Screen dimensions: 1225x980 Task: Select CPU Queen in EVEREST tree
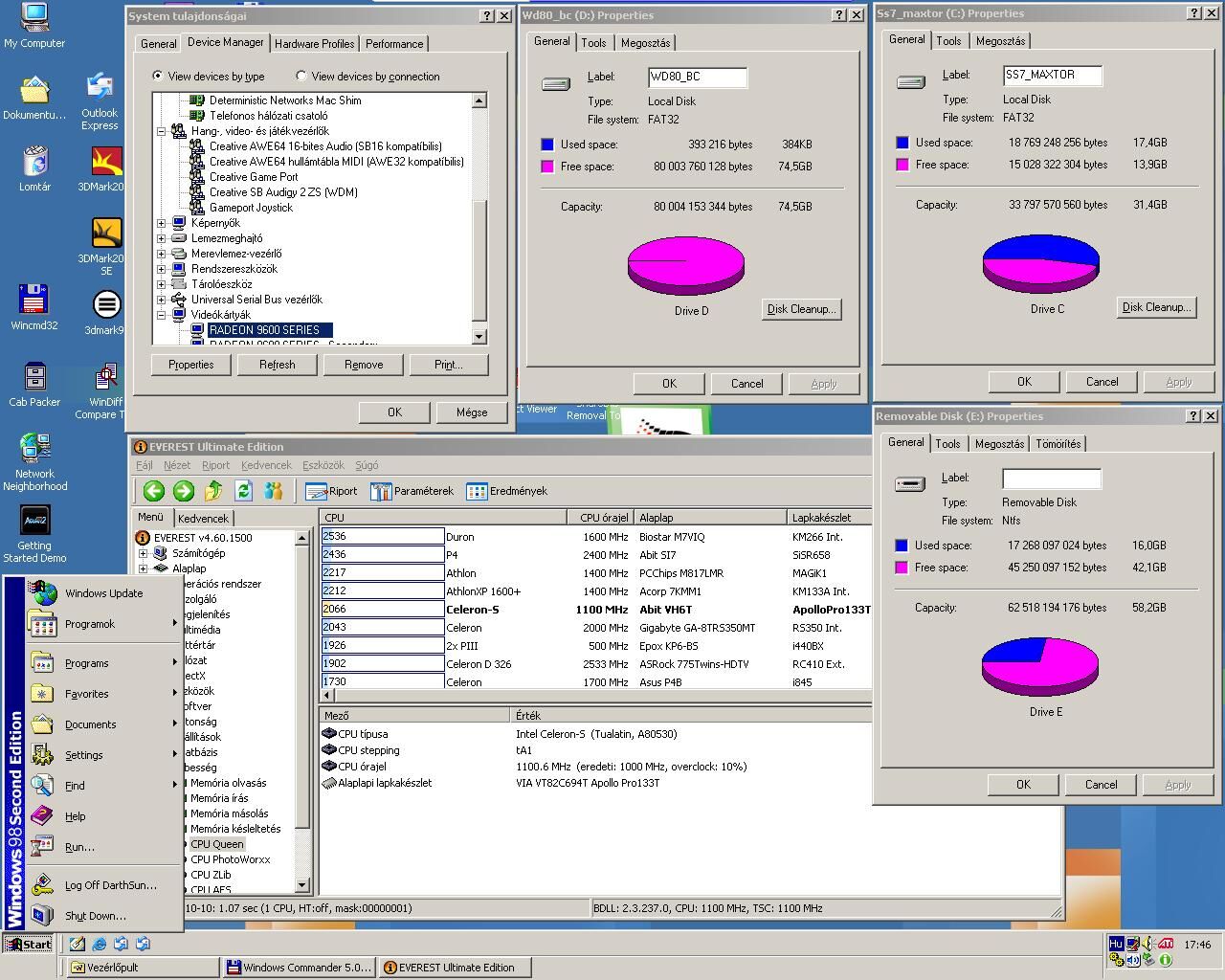(216, 844)
